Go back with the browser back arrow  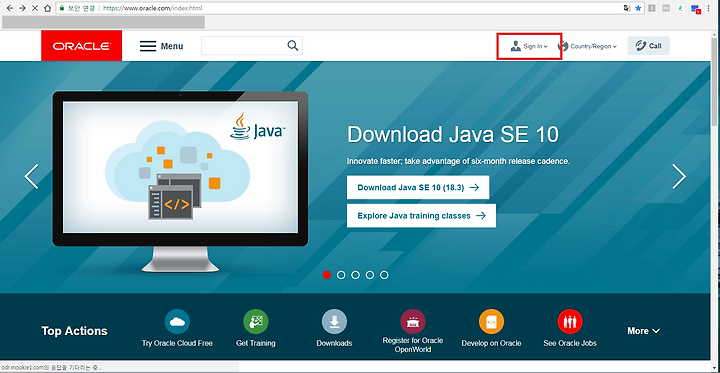tap(9, 8)
